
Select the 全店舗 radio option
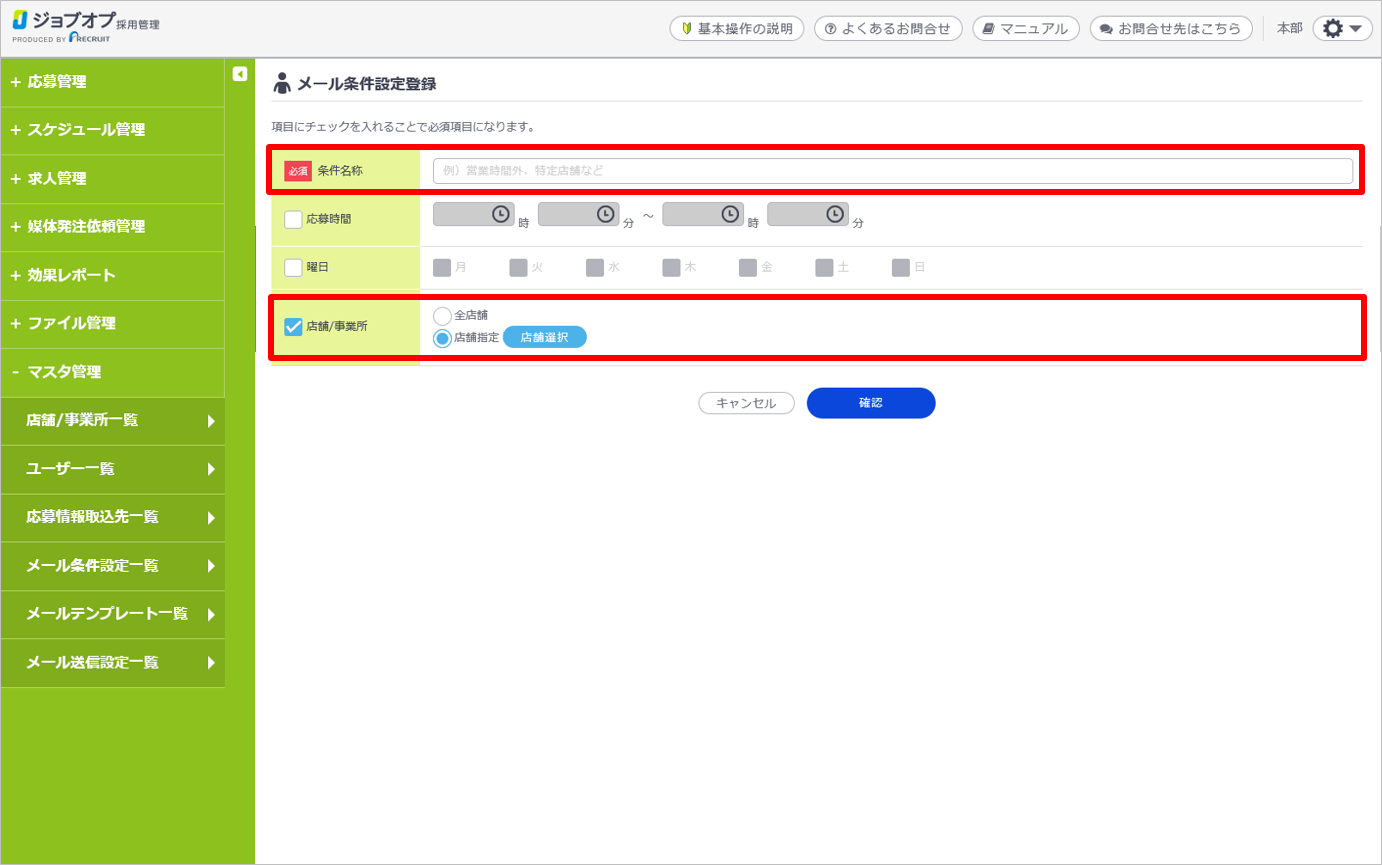[442, 316]
